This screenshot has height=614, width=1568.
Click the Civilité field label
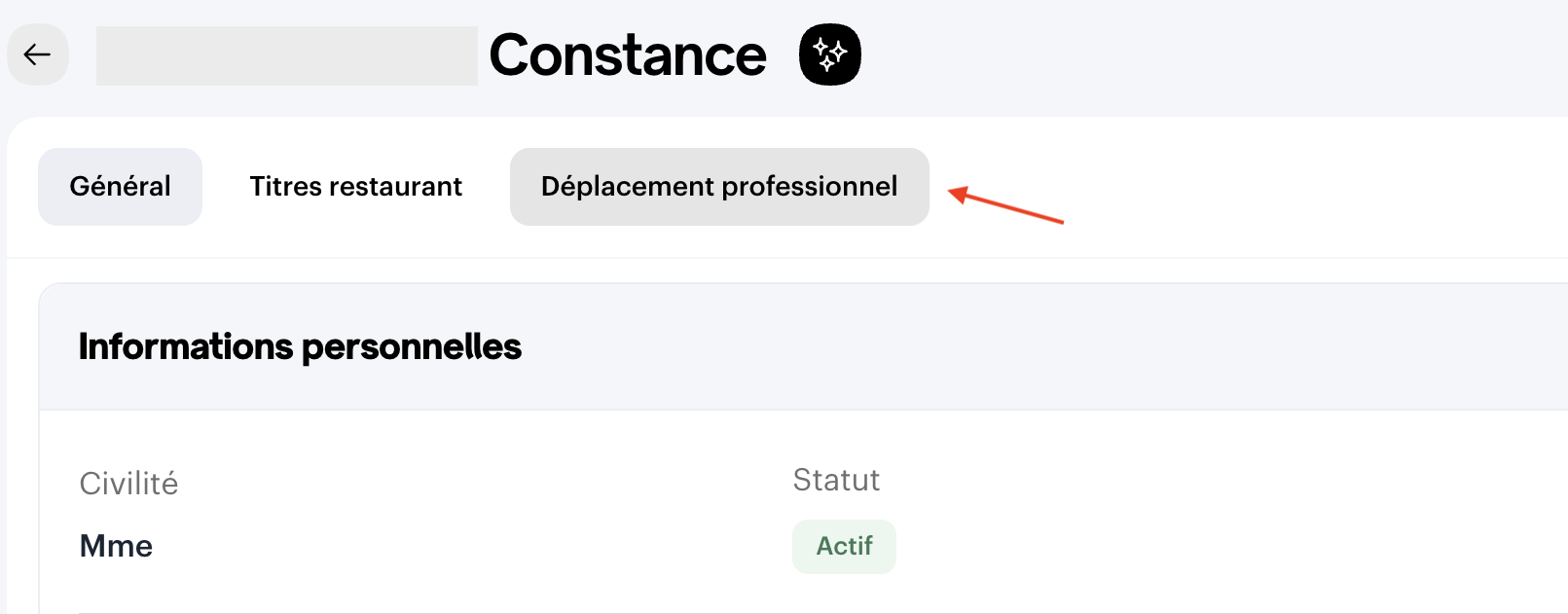[x=128, y=484]
